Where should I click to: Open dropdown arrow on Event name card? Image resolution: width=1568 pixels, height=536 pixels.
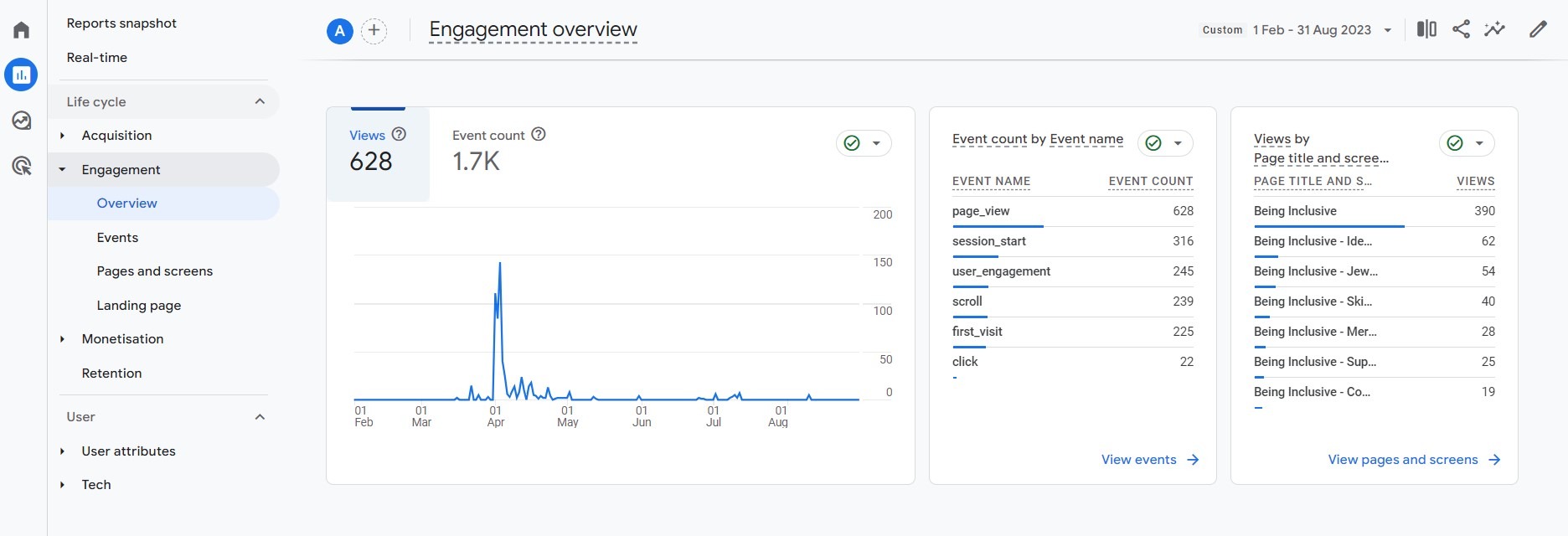click(x=1178, y=143)
